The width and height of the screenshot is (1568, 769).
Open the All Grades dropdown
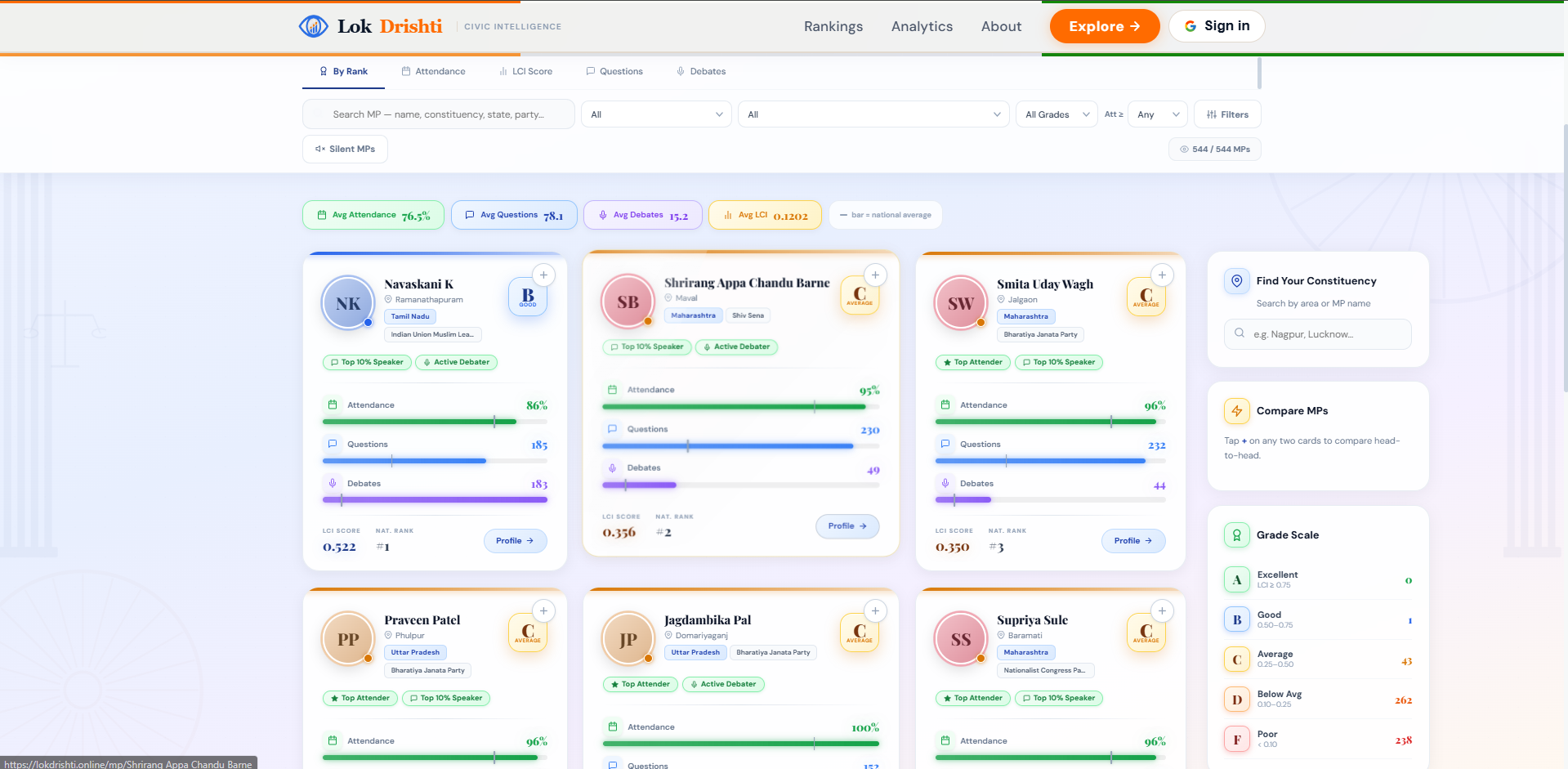(x=1056, y=114)
